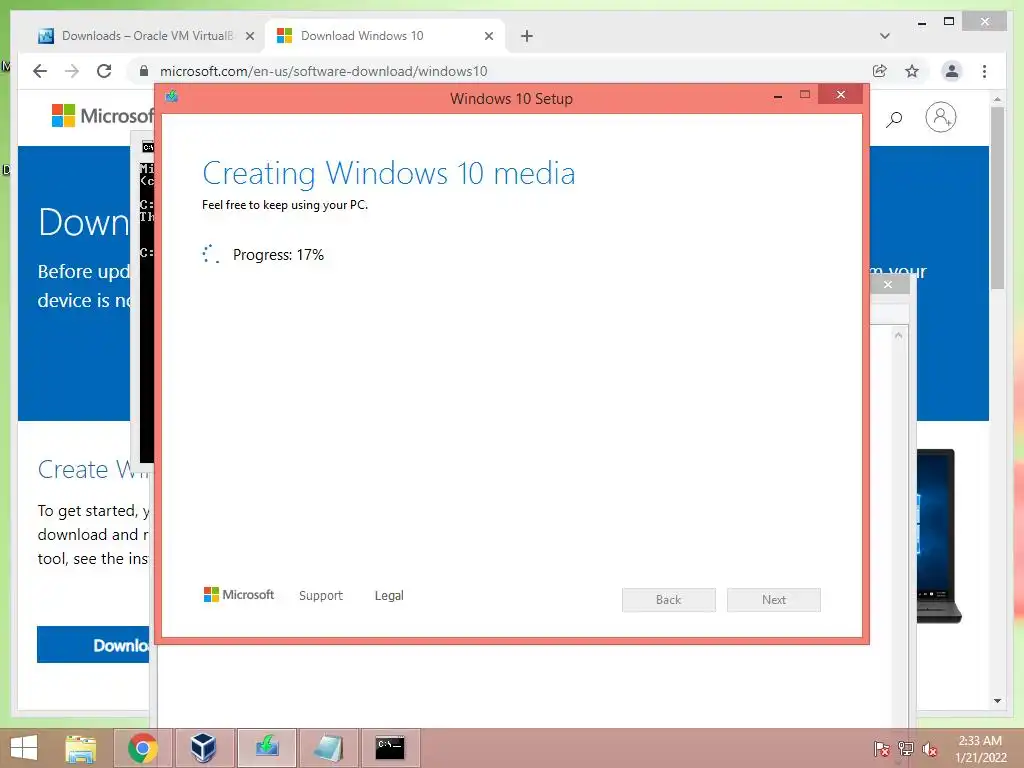Close the Download Windows 10 tab
Screen dimensions: 1024x768
click(x=488, y=36)
